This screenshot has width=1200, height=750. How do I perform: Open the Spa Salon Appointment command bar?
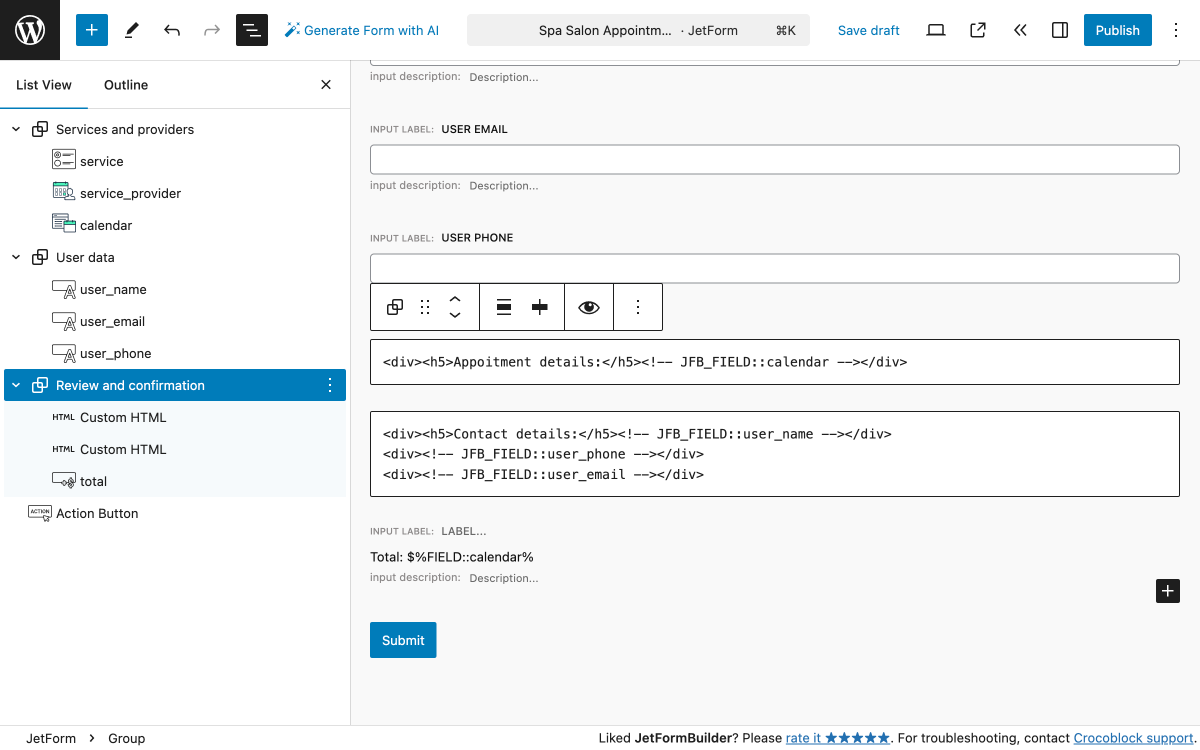(638, 30)
